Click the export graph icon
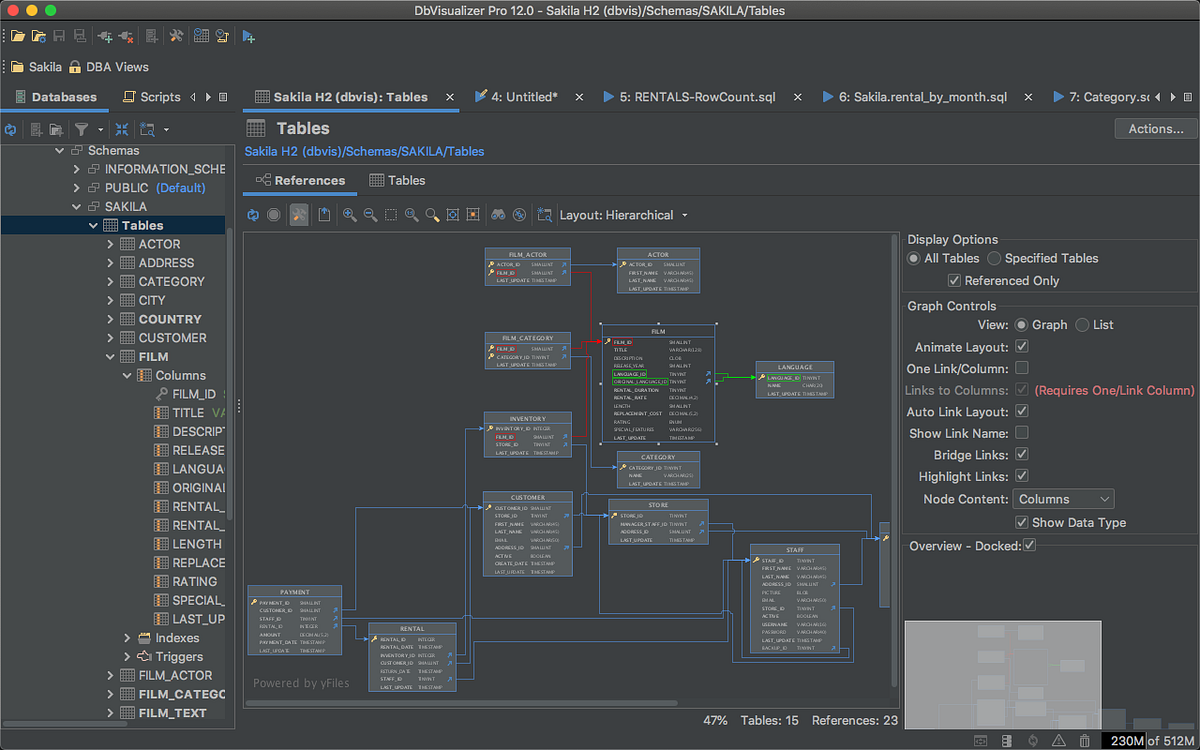This screenshot has height=750, width=1200. [325, 215]
